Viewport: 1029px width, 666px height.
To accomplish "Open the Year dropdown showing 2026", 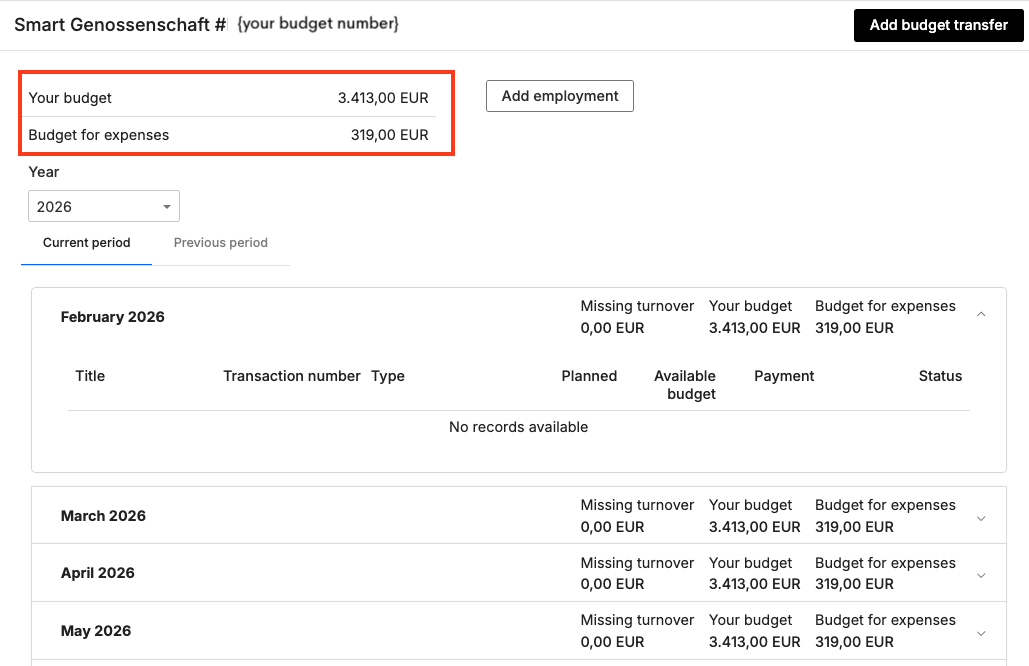I will pyautogui.click(x=104, y=207).
